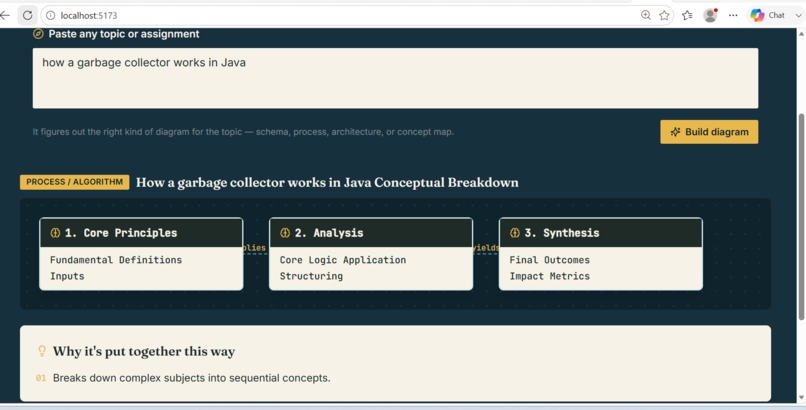Screen dimensions: 806x410
Task: Click the Impact Metrics row
Action: click(x=549, y=276)
